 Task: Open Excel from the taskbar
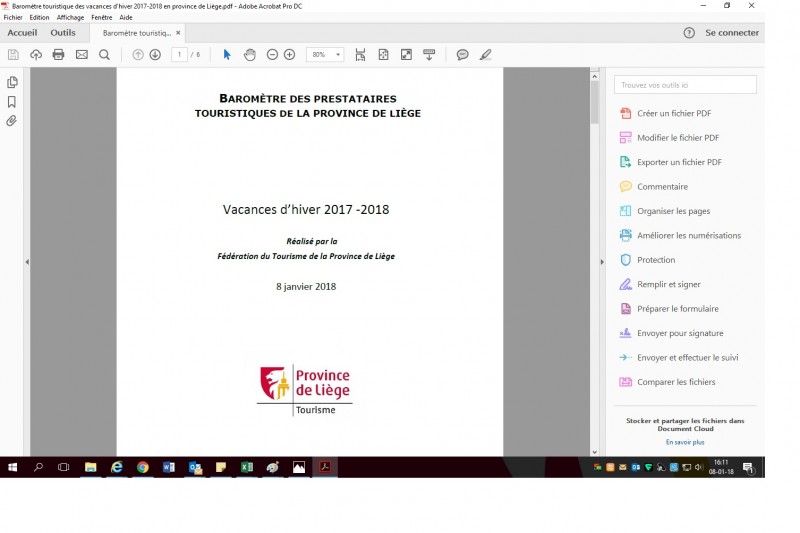tap(246, 467)
